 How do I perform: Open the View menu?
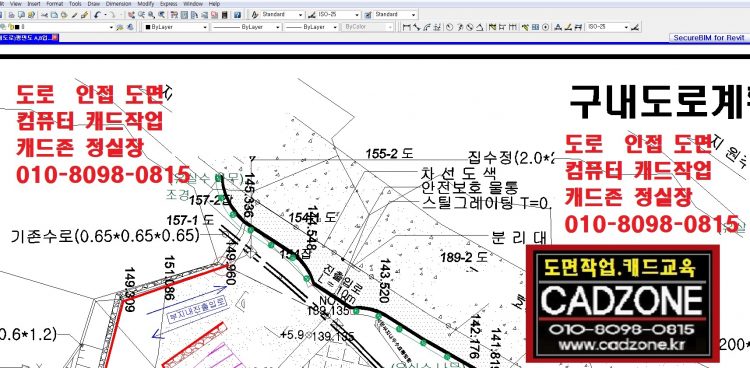point(15,3)
